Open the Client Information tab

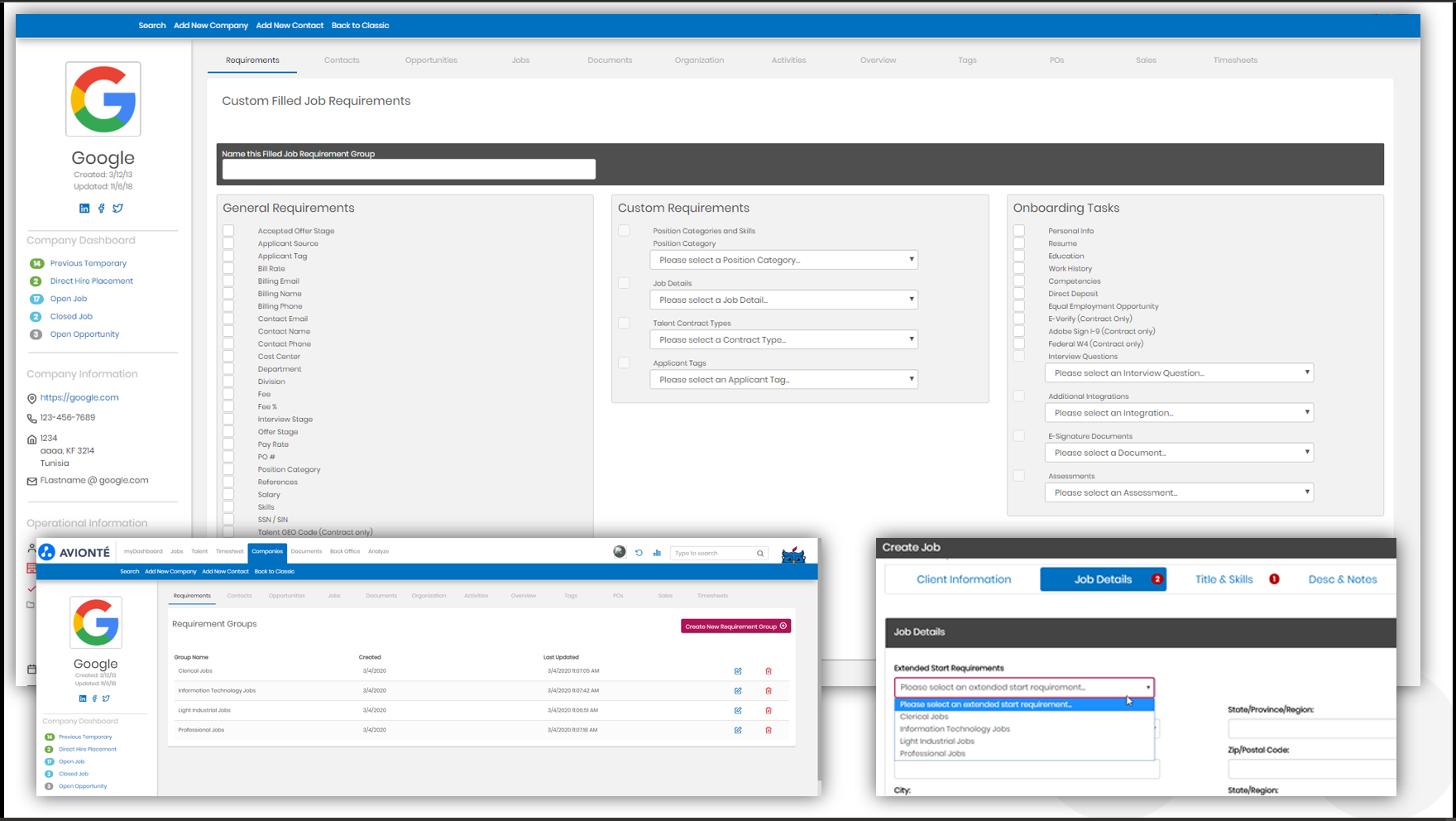coord(963,579)
